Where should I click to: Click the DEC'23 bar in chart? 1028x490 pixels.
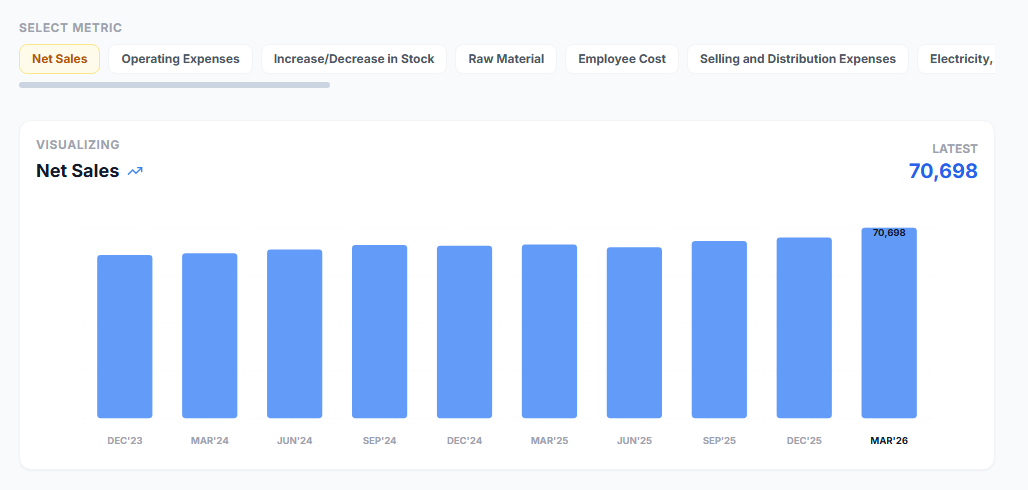(x=125, y=337)
